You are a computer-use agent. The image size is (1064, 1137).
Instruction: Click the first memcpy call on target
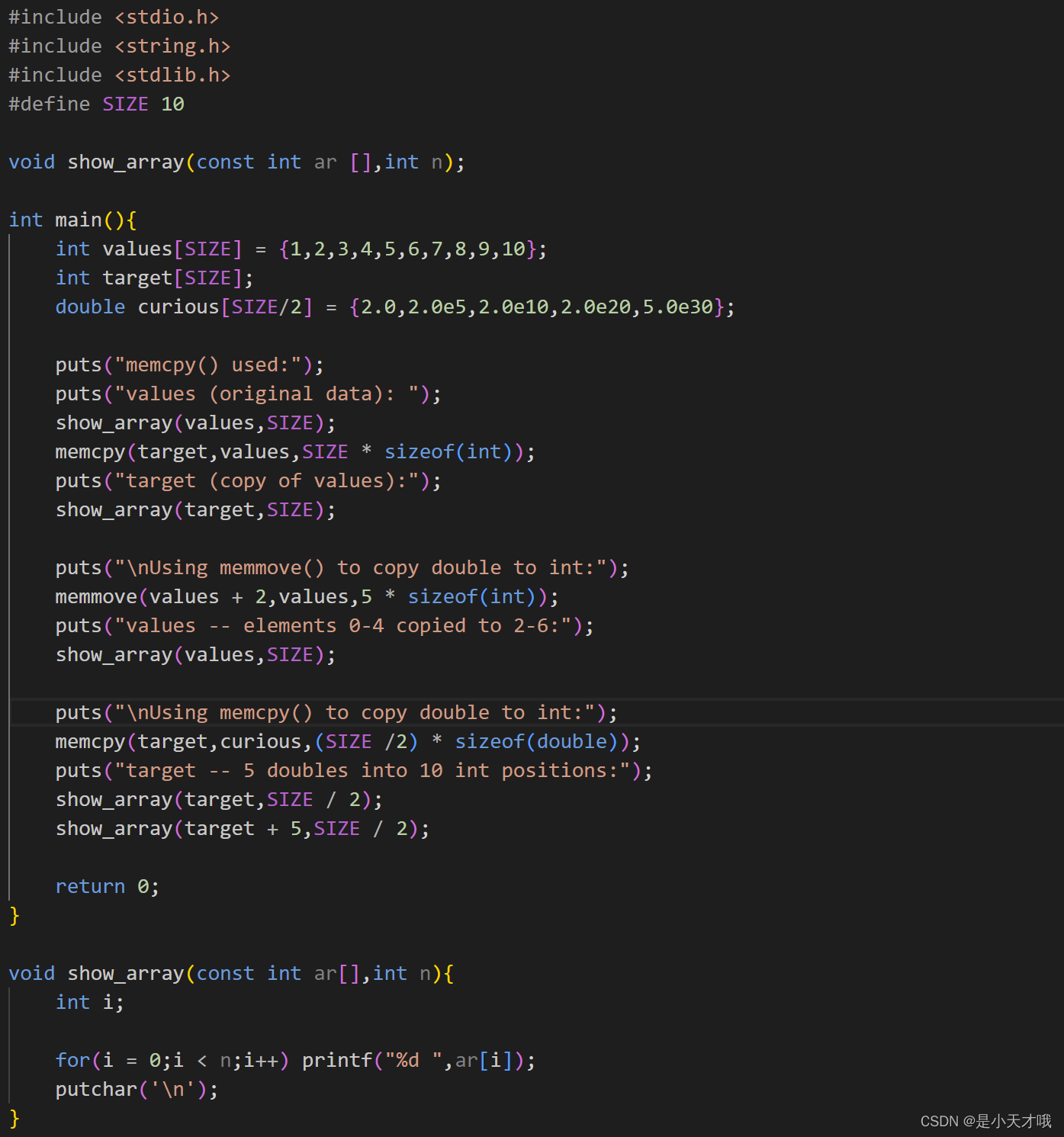pos(294,451)
